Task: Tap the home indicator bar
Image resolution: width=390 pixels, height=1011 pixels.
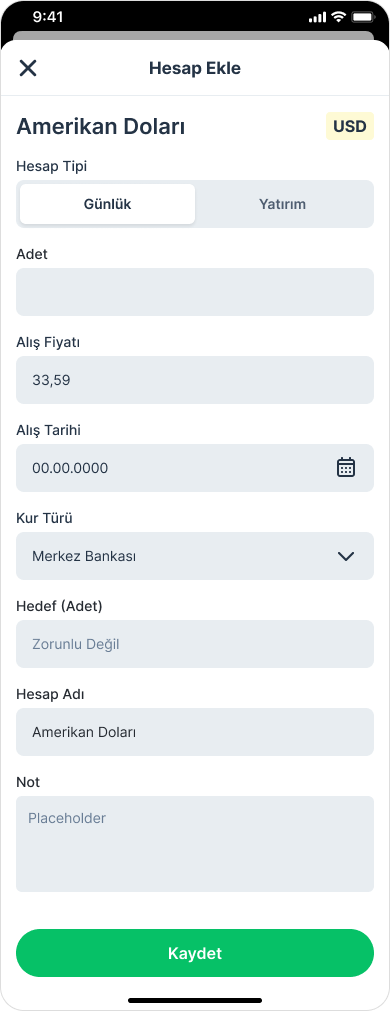Action: pos(195,1000)
